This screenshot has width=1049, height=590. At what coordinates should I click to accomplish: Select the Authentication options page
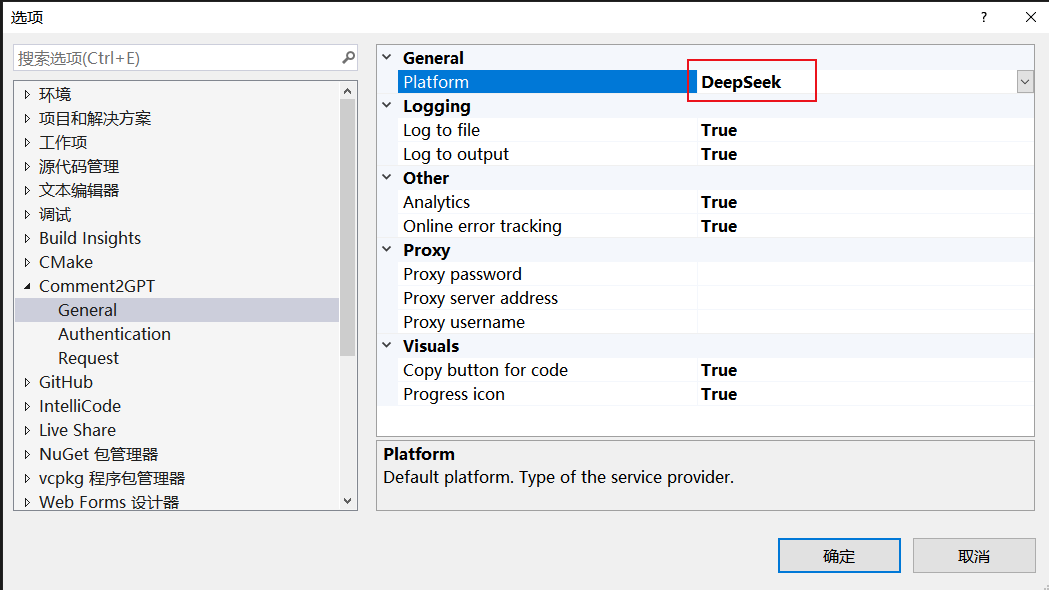pos(114,334)
